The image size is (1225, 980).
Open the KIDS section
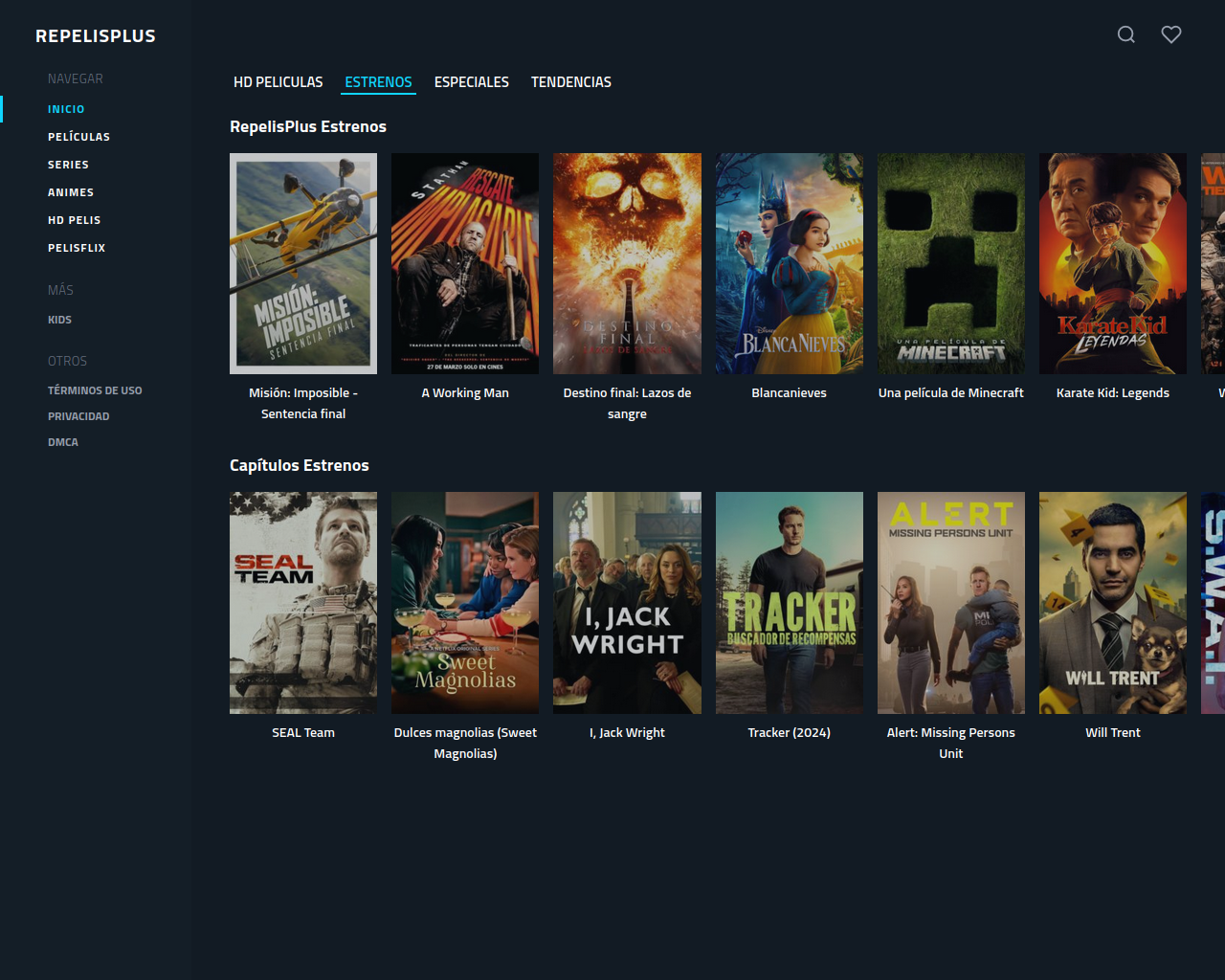point(59,320)
